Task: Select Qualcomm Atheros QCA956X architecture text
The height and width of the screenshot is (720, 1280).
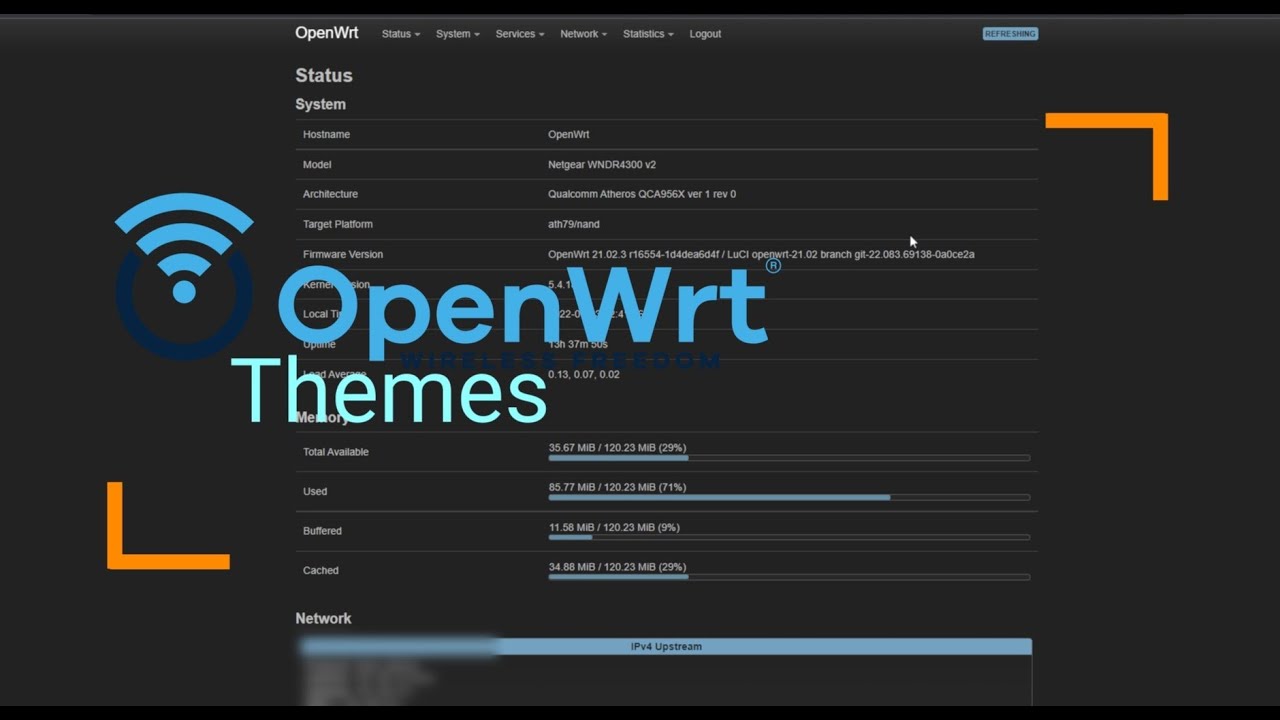Action: pos(642,194)
